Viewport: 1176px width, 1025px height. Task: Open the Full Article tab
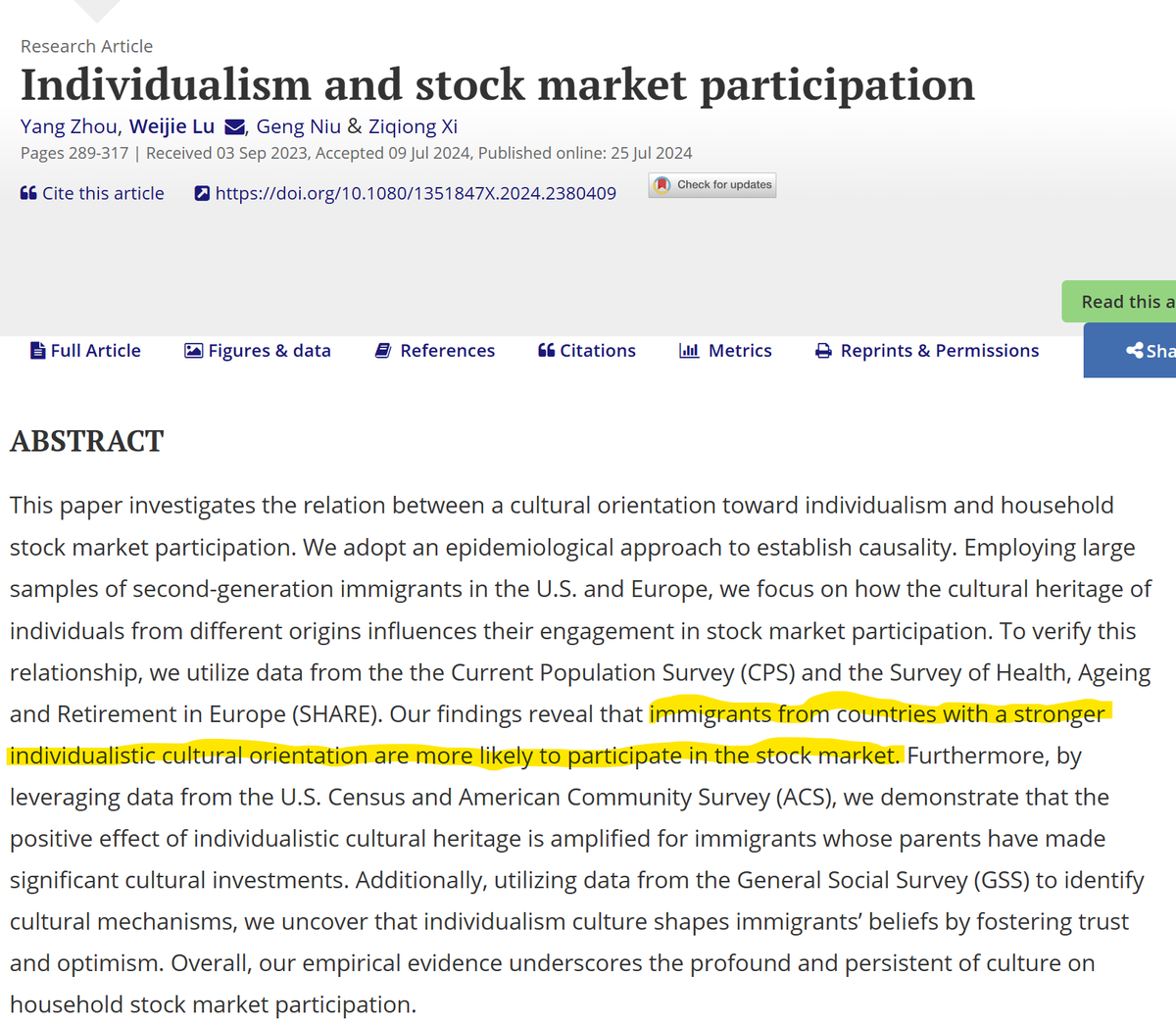coord(86,351)
